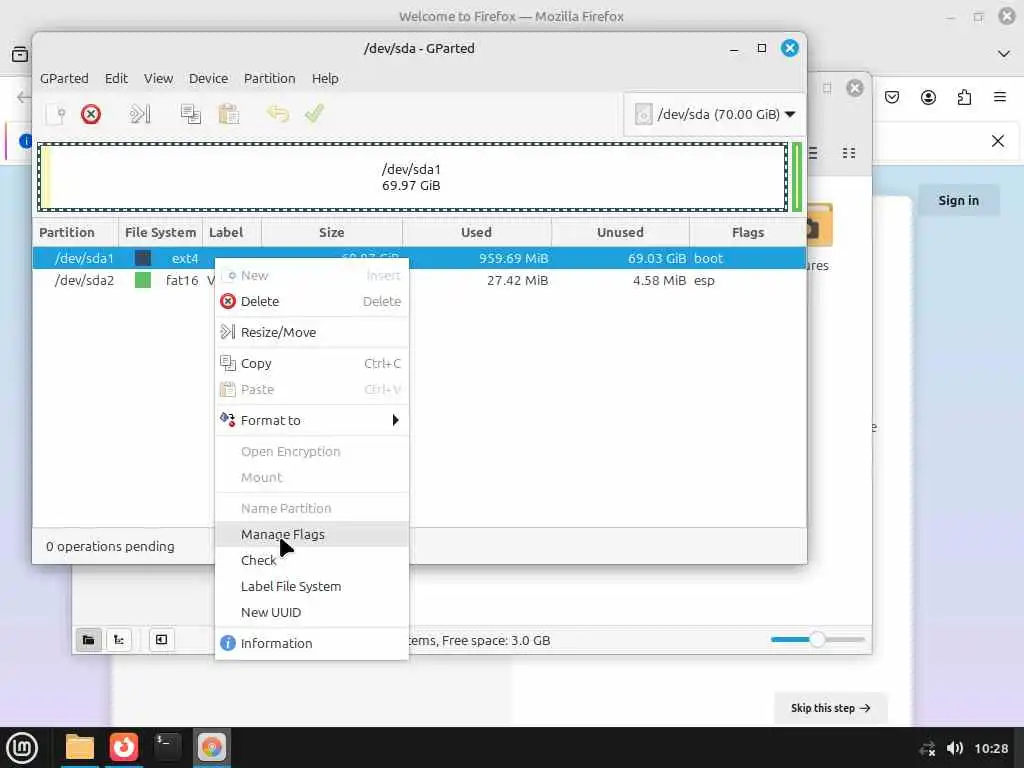Open the Firefox account icon
This screenshot has width=1024, height=768.
click(928, 97)
